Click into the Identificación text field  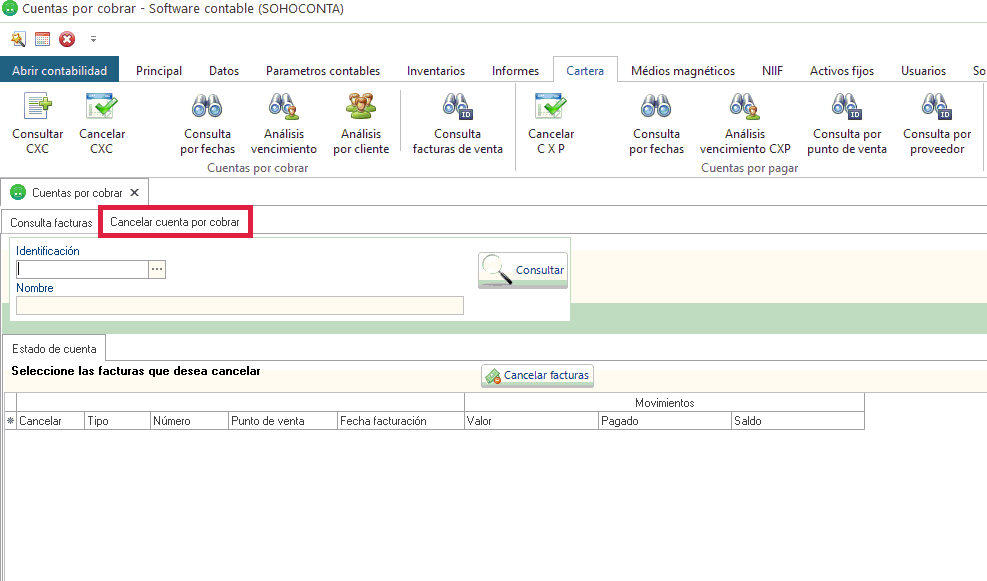[82, 269]
